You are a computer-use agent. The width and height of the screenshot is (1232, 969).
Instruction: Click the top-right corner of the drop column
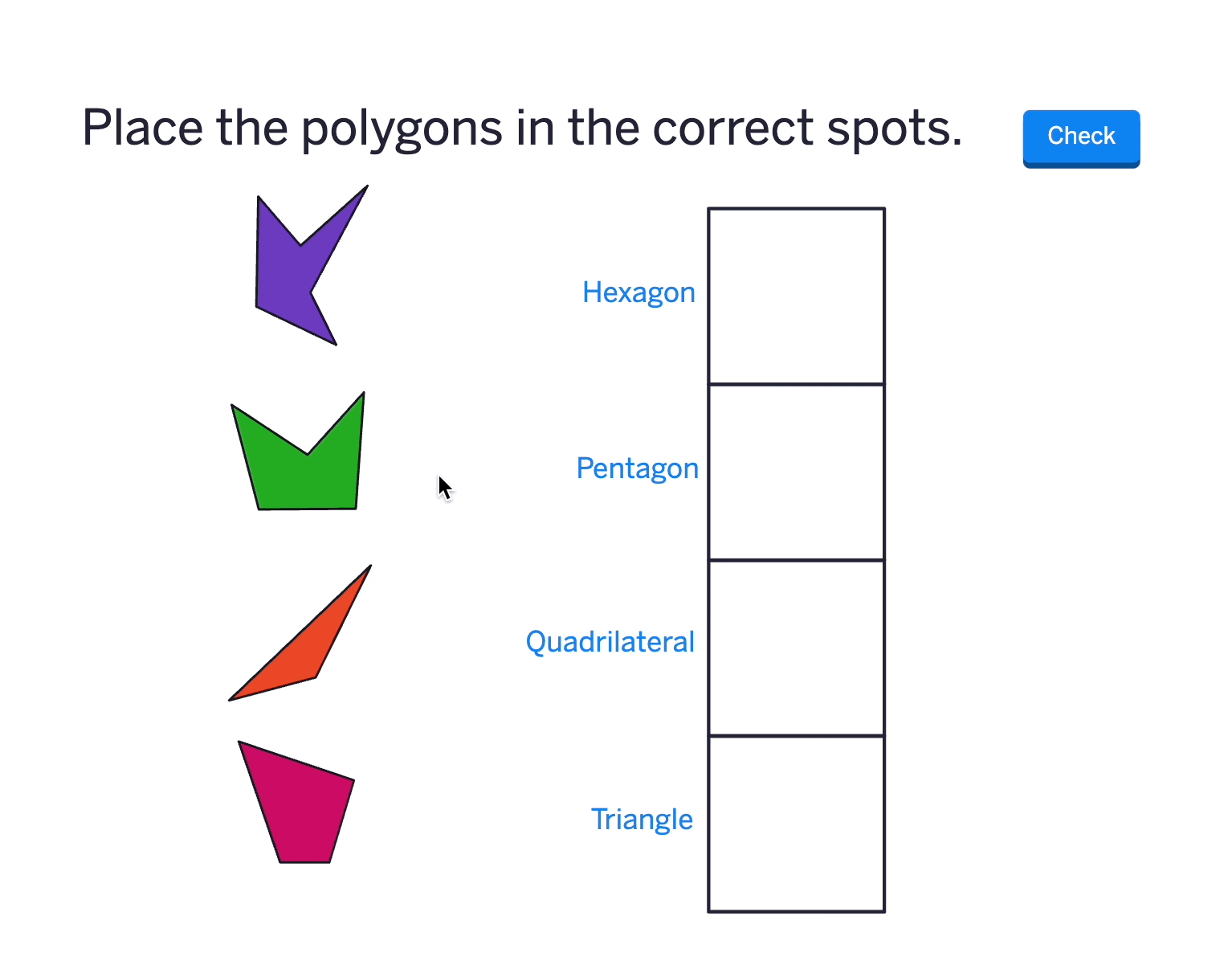coord(883,207)
